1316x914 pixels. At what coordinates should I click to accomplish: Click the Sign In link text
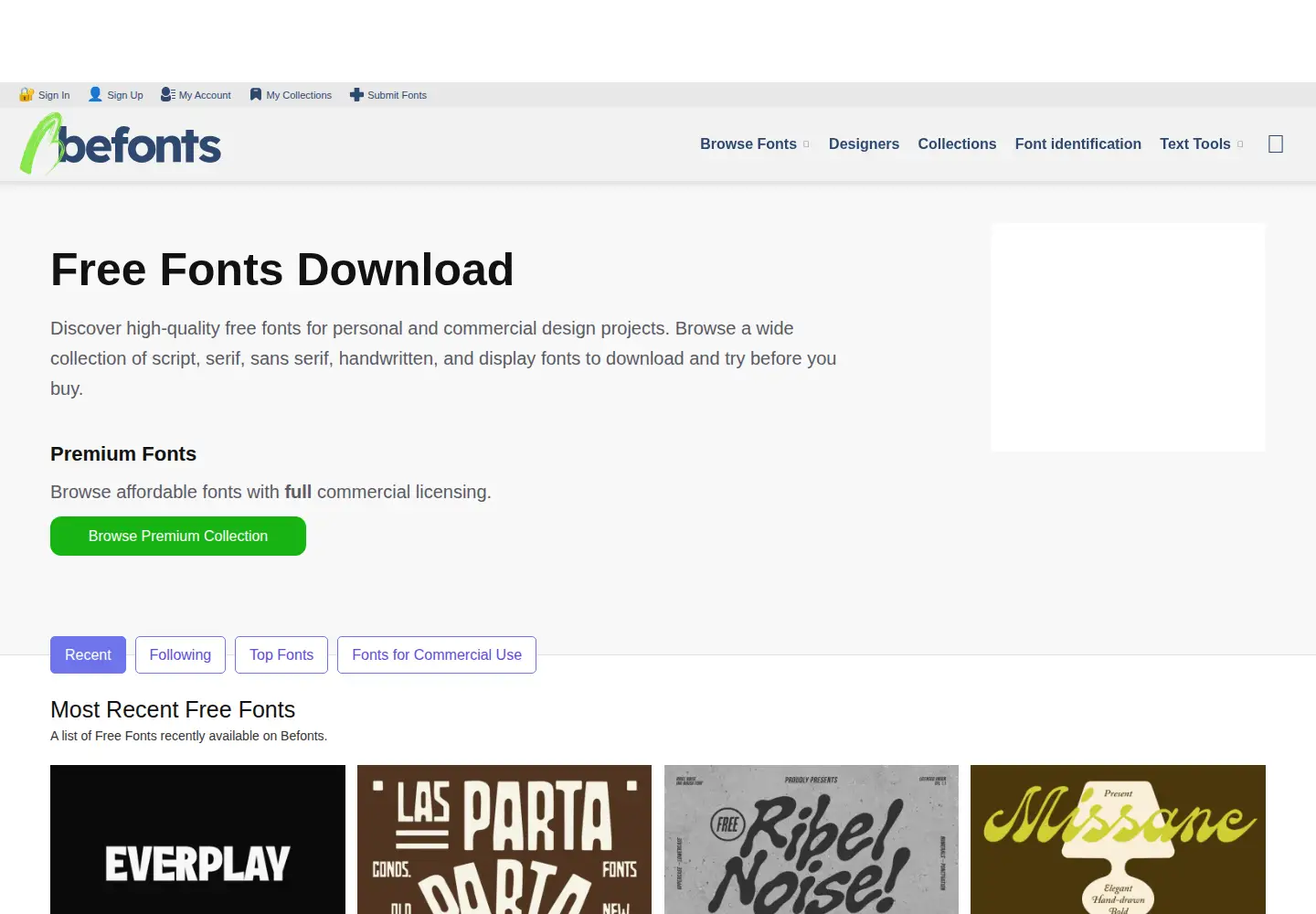tap(54, 95)
